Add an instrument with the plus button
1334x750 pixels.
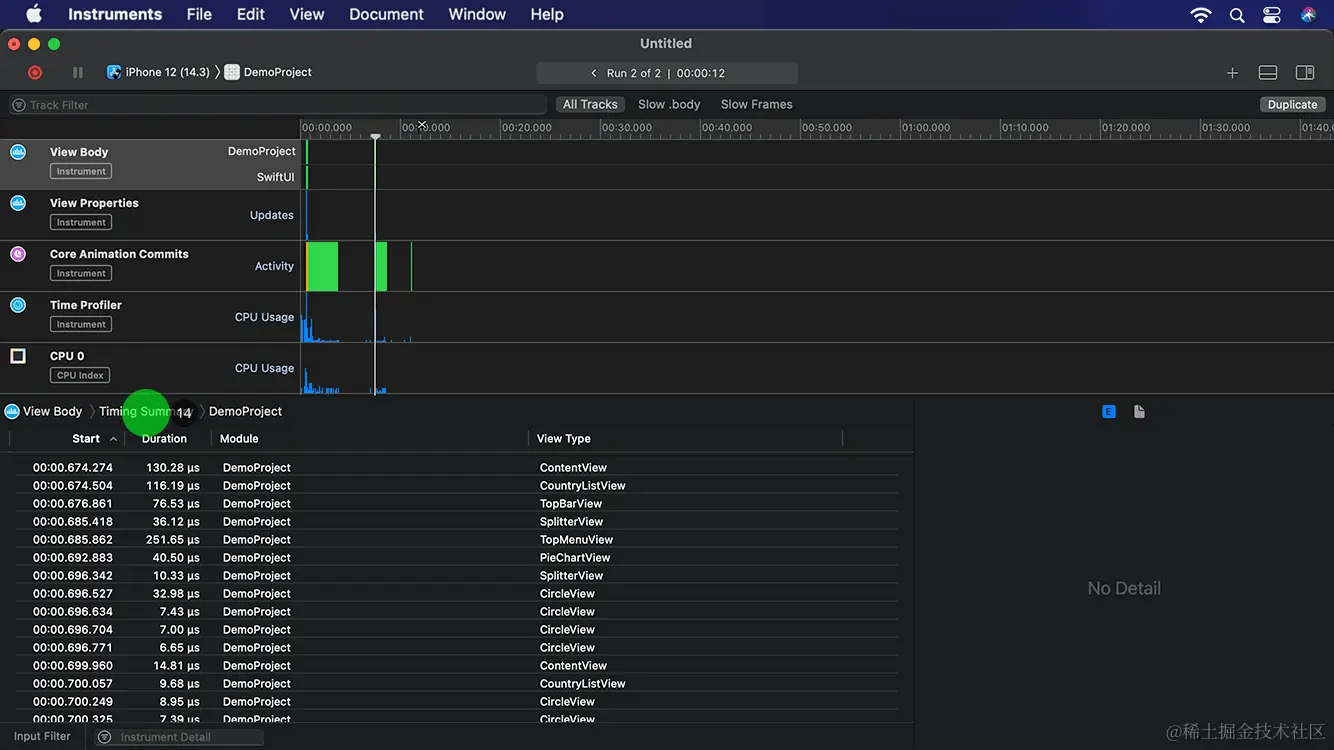1232,73
